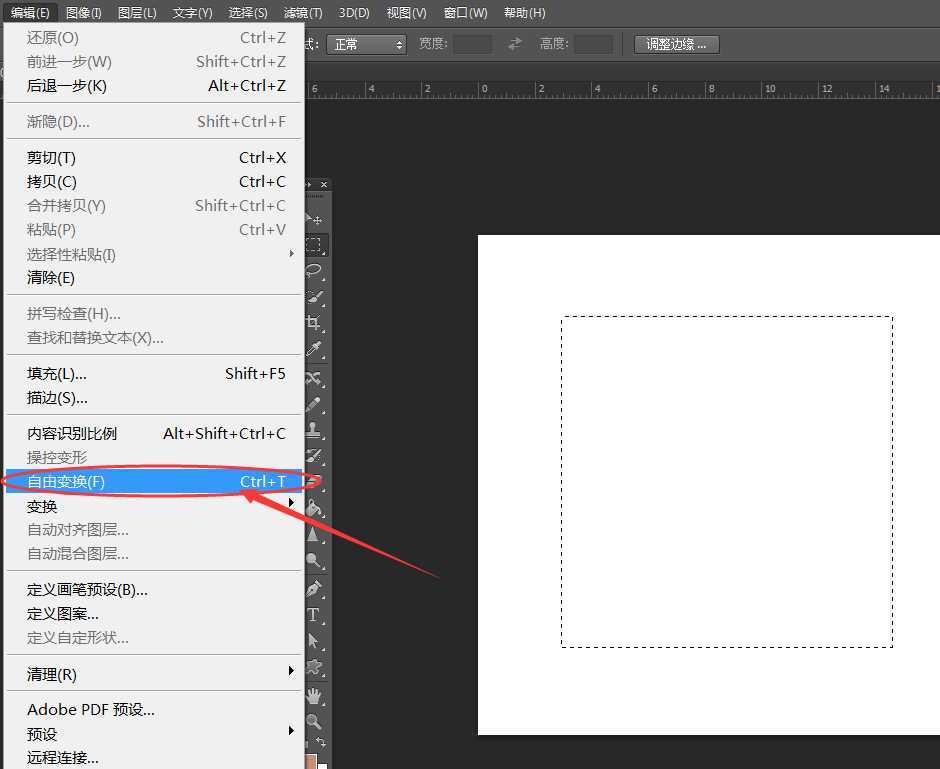Viewport: 940px width, 769px height.
Task: Select the Rectangular Marquee tool
Action: 316,245
